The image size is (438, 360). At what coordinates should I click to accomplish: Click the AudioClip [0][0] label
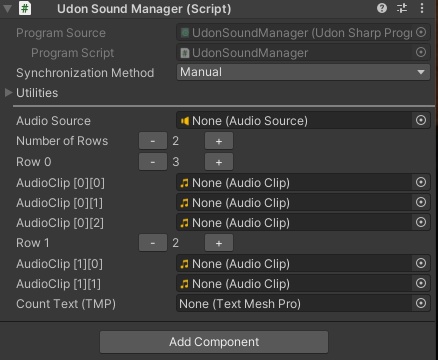coord(60,183)
